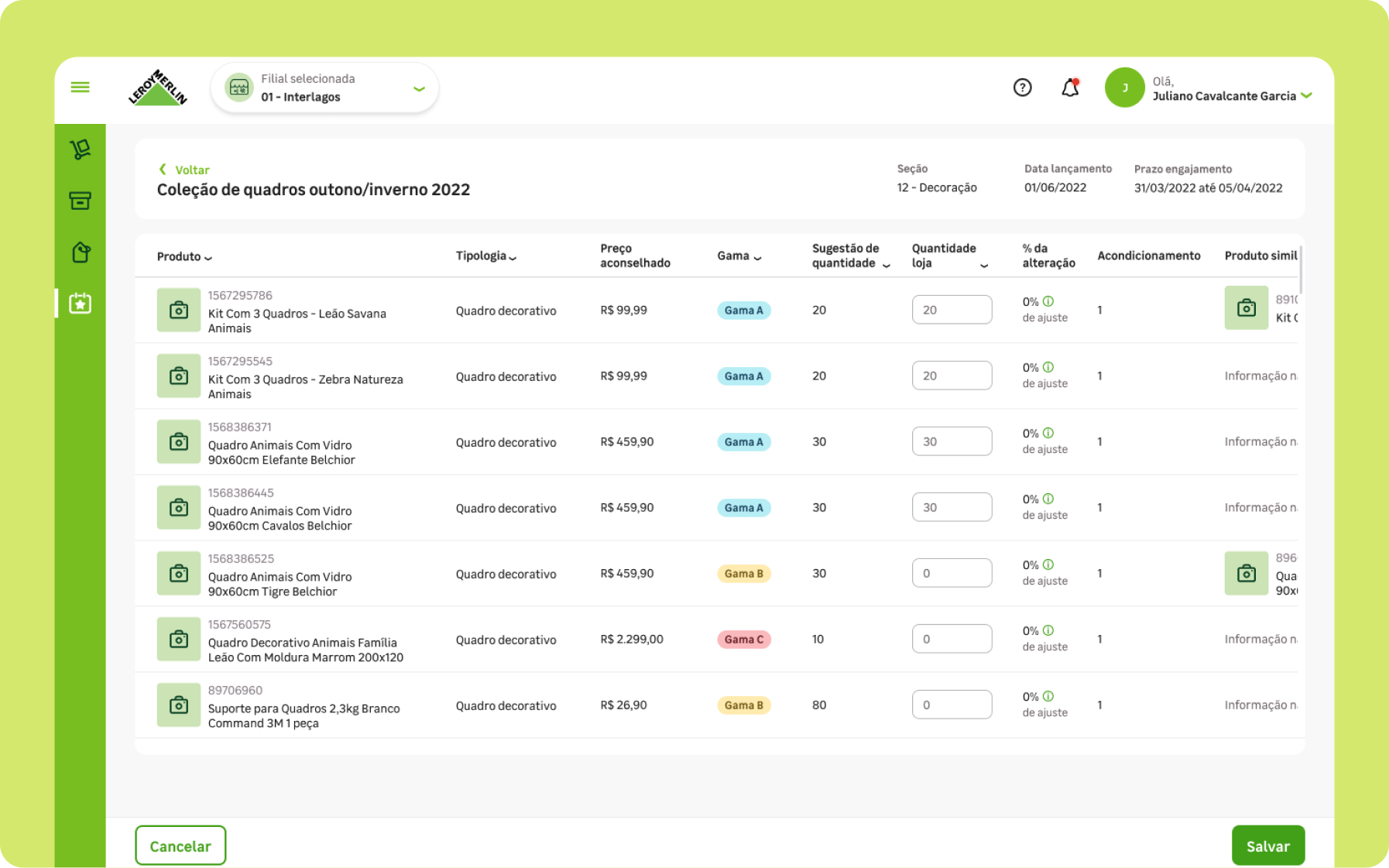This screenshot has height=868, width=1389.
Task: Click vertical scrollbar of the table
Action: [1301, 269]
